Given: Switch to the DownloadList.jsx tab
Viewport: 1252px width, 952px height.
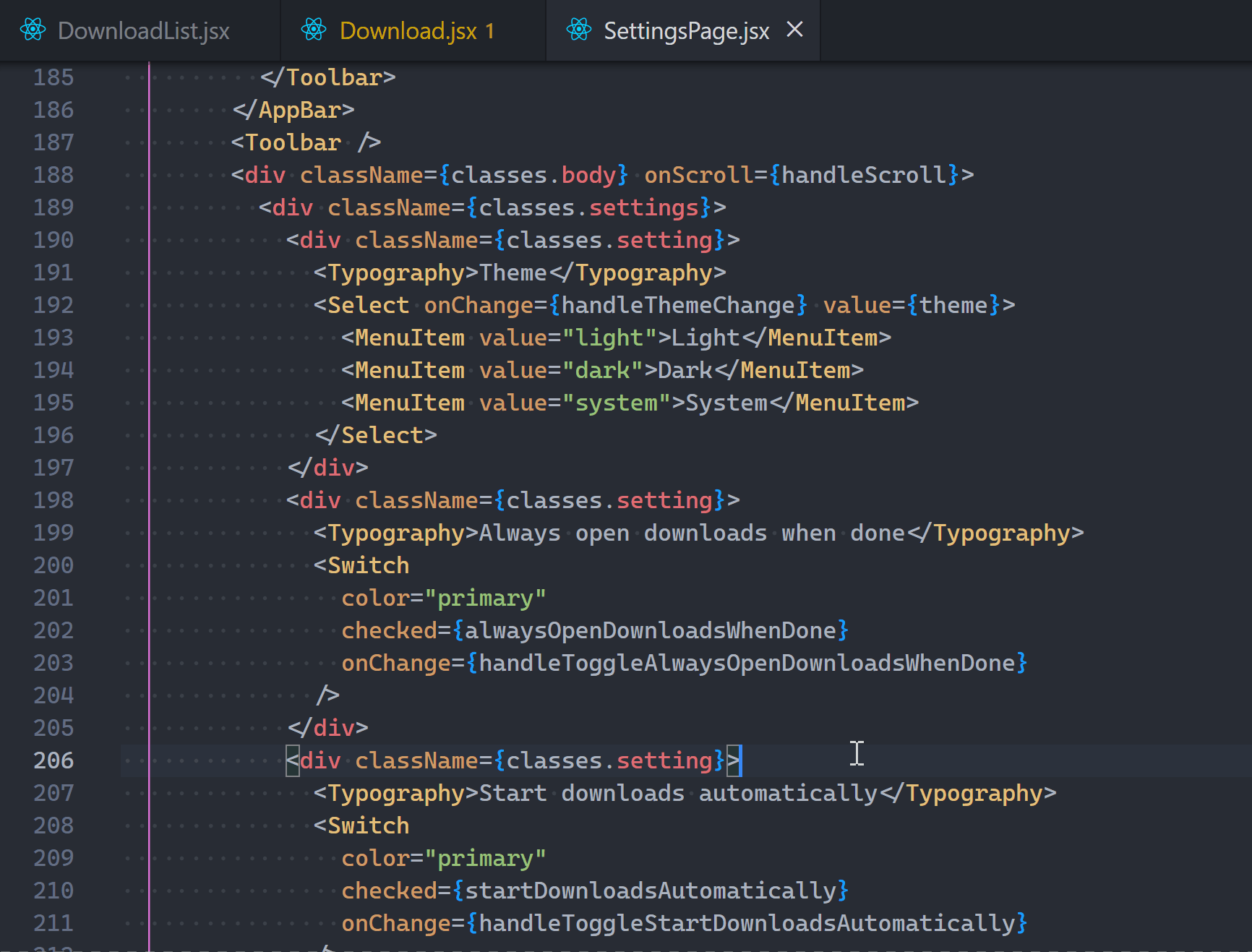Looking at the screenshot, I should 143,31.
